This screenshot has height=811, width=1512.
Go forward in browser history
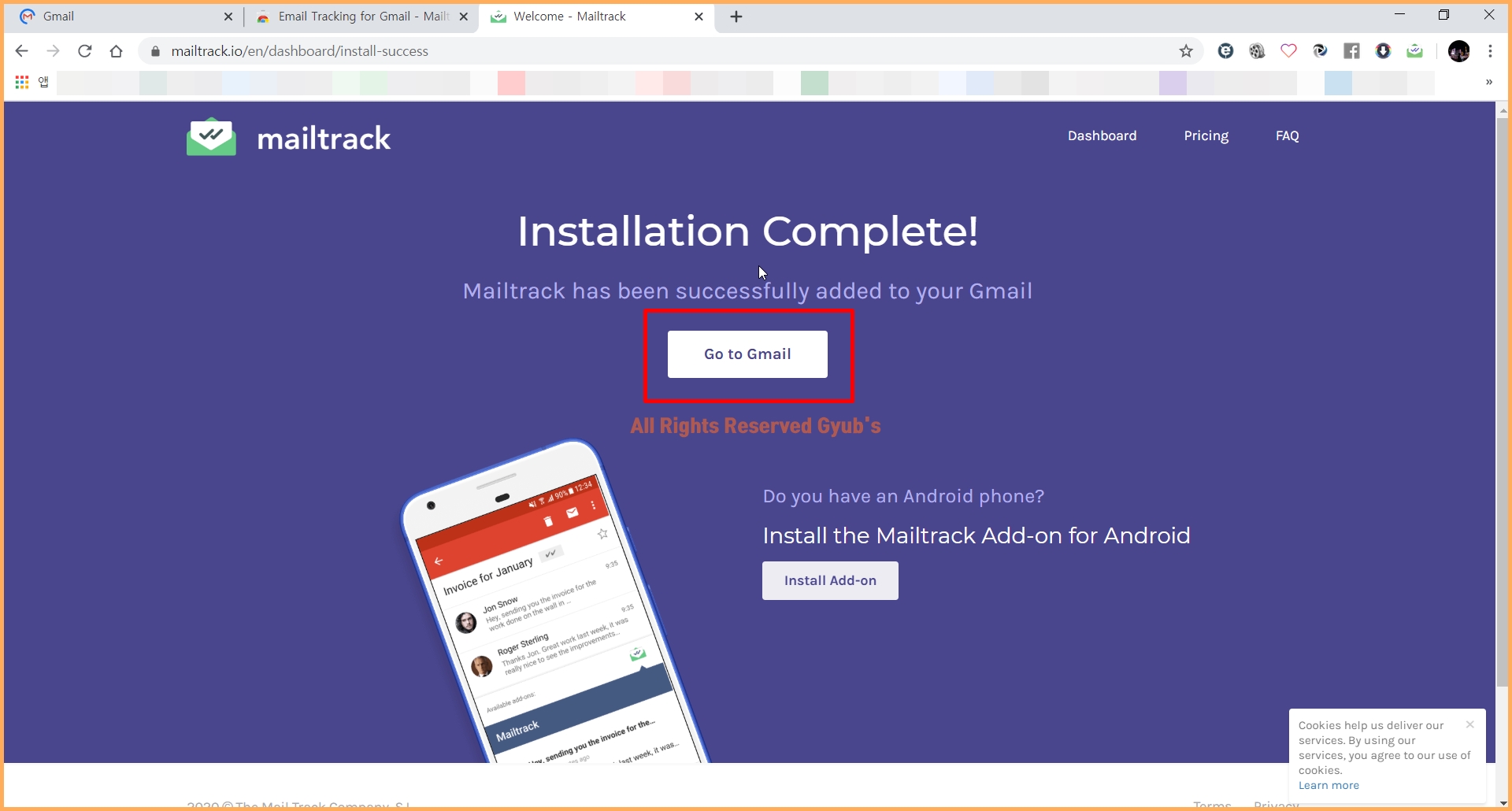coord(53,51)
